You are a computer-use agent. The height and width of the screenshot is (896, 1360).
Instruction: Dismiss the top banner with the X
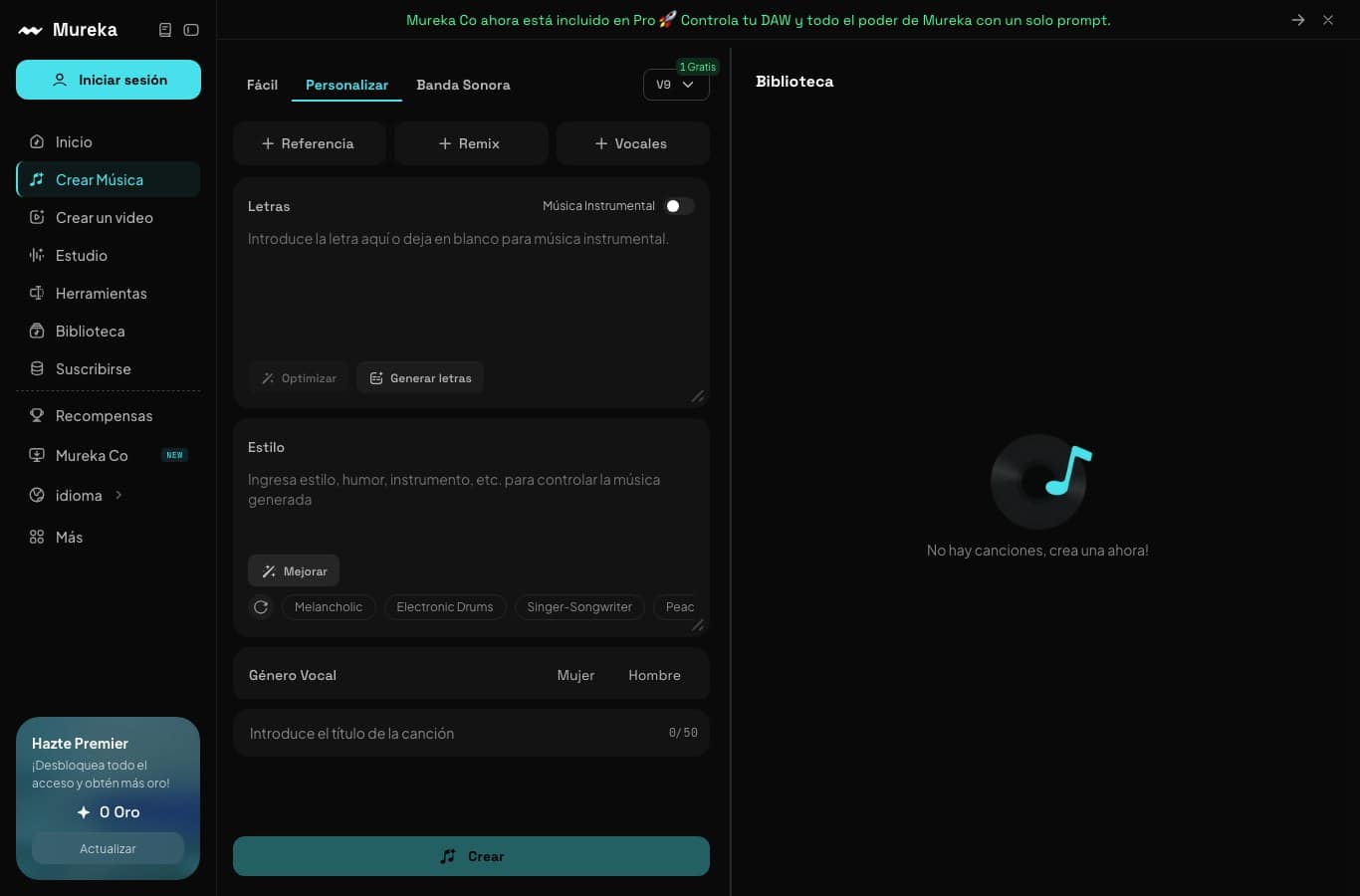coord(1328,20)
